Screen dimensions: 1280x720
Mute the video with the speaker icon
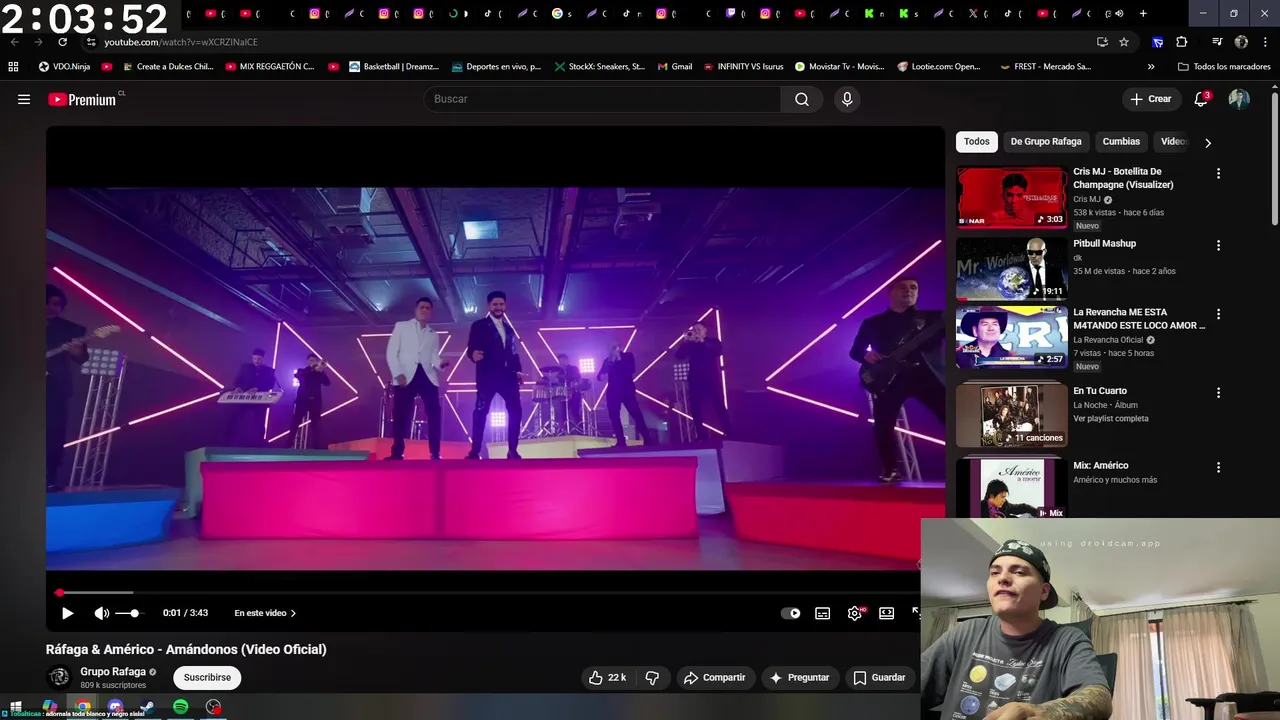101,613
